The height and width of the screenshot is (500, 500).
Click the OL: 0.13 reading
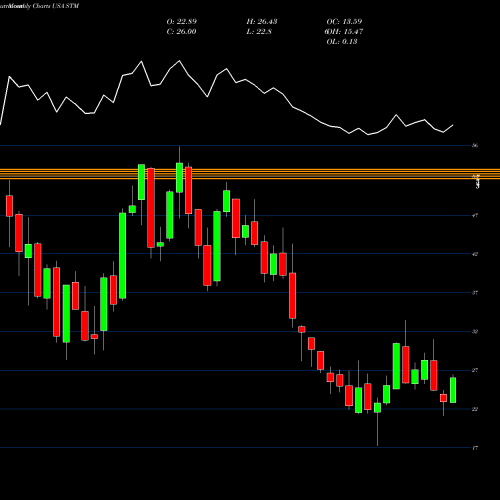342,42
